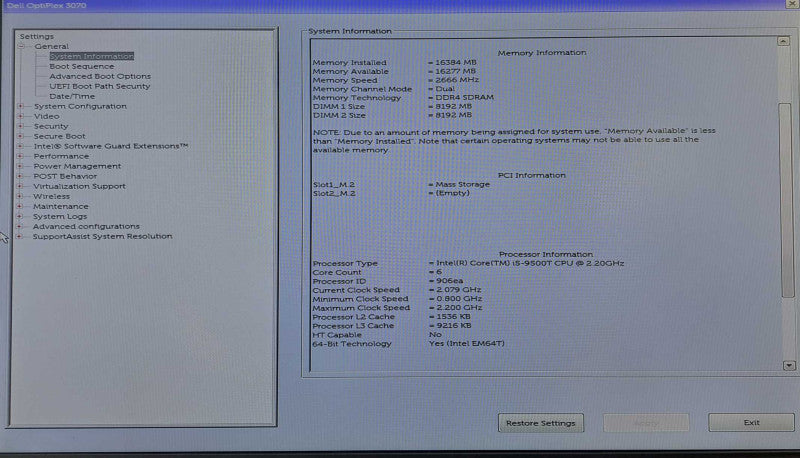Expand the Advanced configurations node

point(19,226)
